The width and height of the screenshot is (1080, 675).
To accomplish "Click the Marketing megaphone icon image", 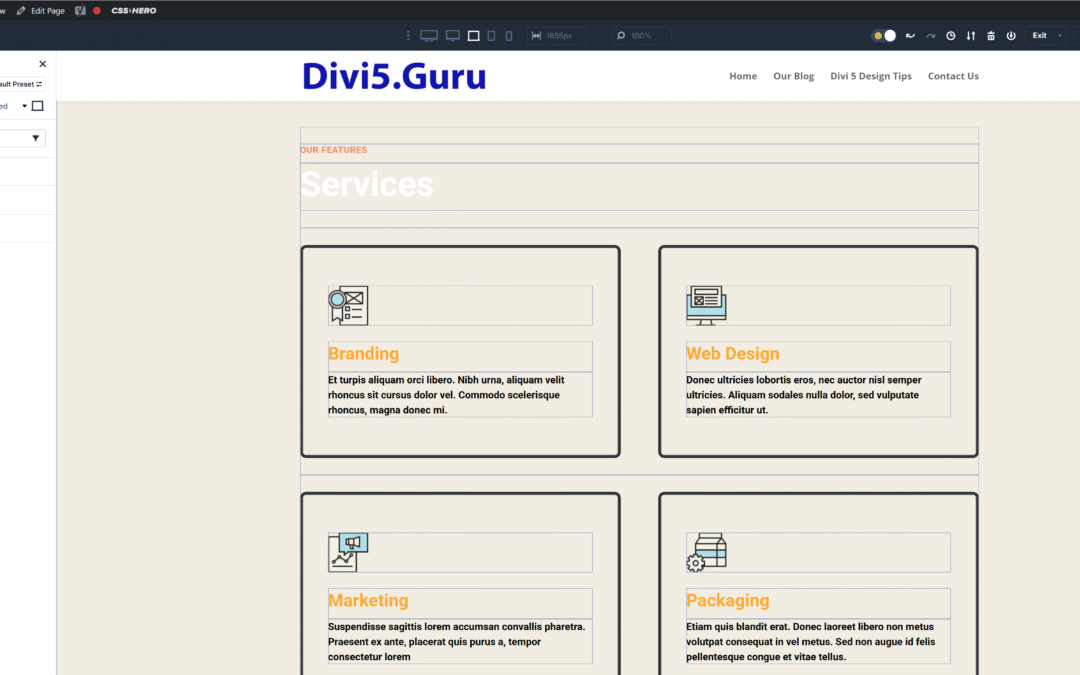I will coord(349,552).
